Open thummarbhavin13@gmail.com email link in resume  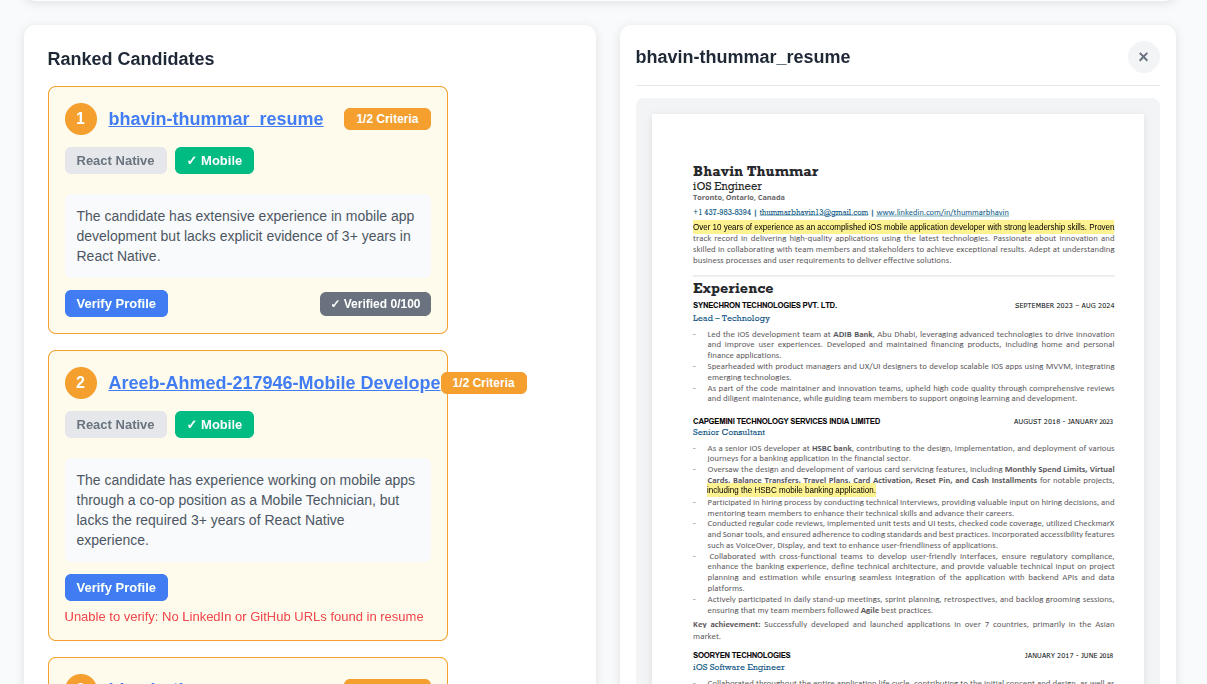coord(814,213)
